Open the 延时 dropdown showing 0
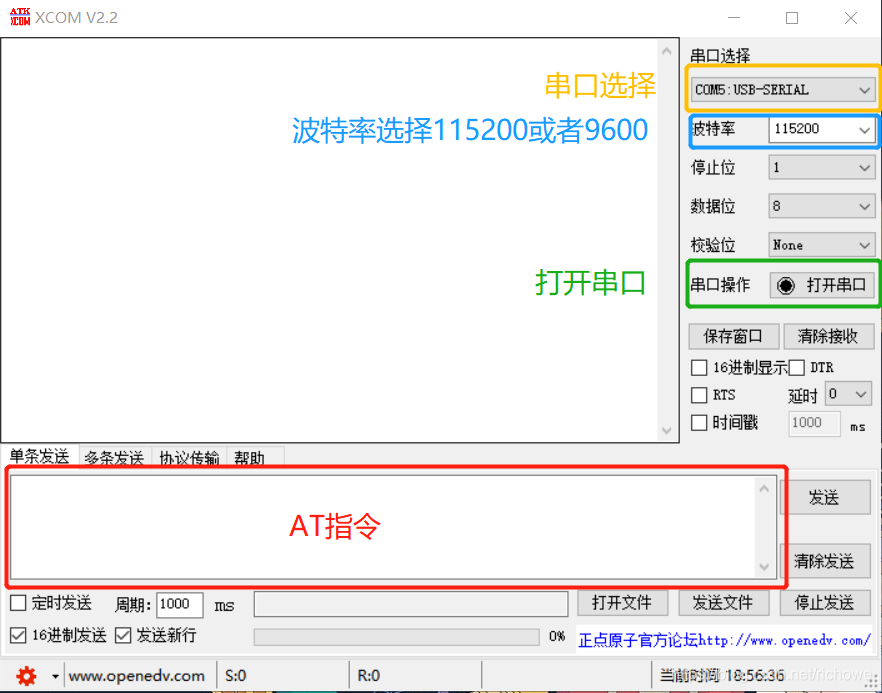 848,394
